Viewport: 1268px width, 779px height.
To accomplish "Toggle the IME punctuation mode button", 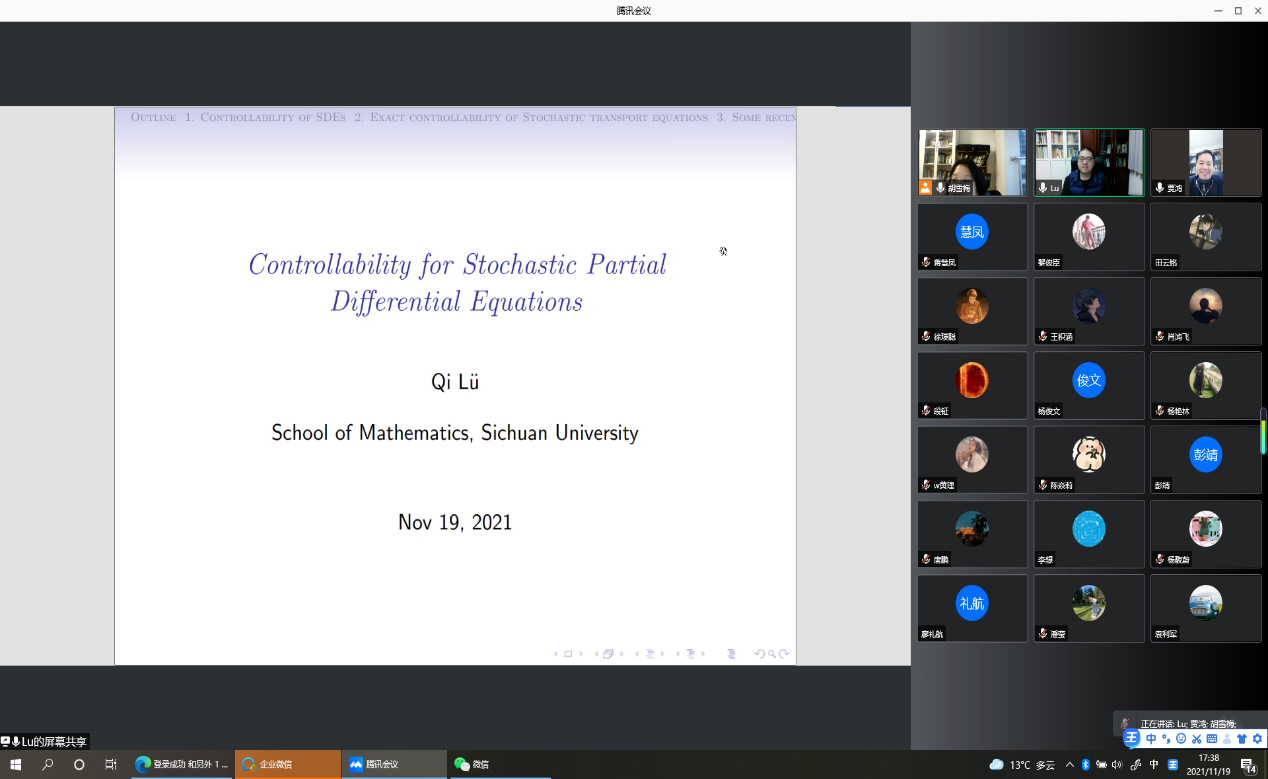I will (1166, 739).
